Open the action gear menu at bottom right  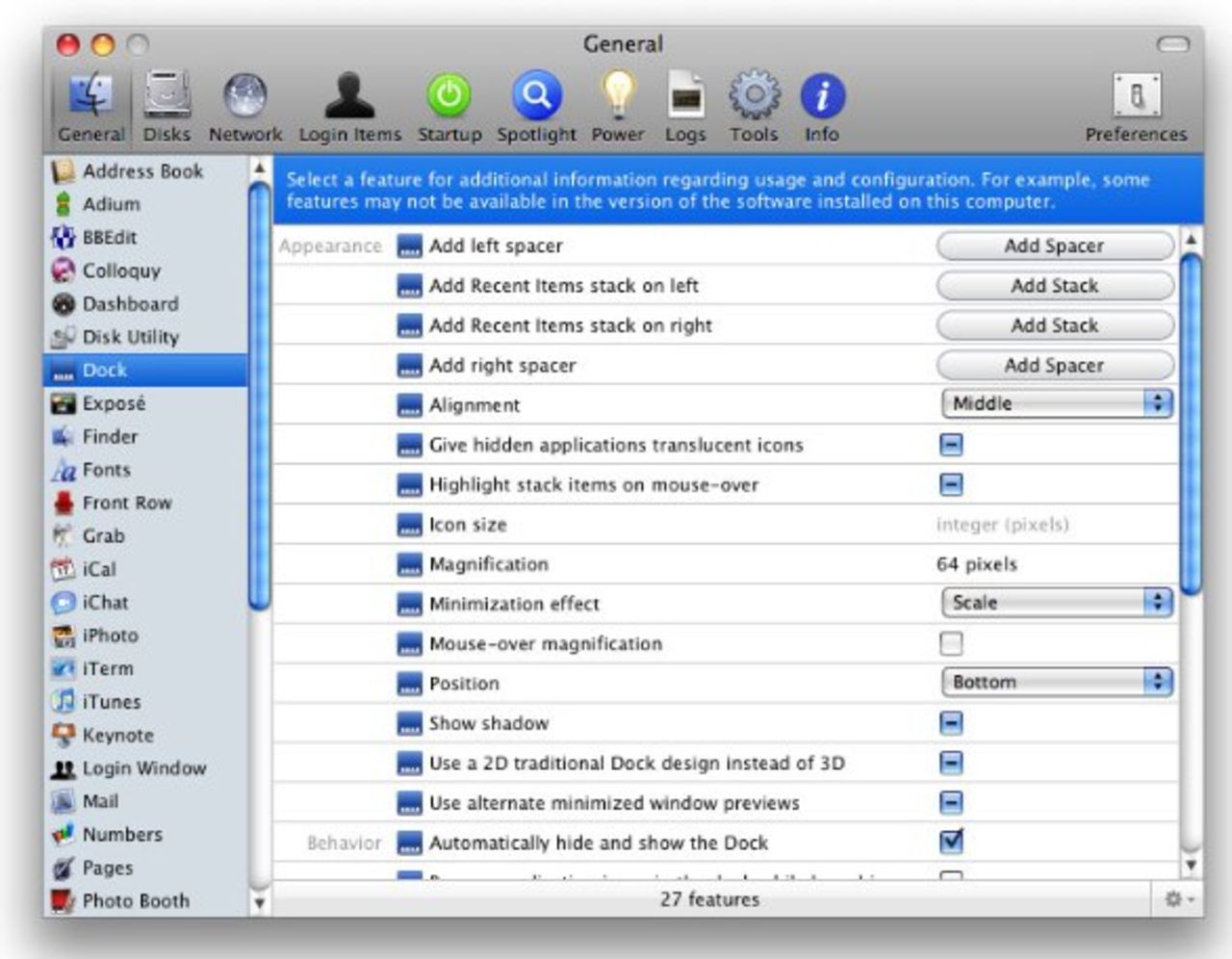click(x=1175, y=898)
